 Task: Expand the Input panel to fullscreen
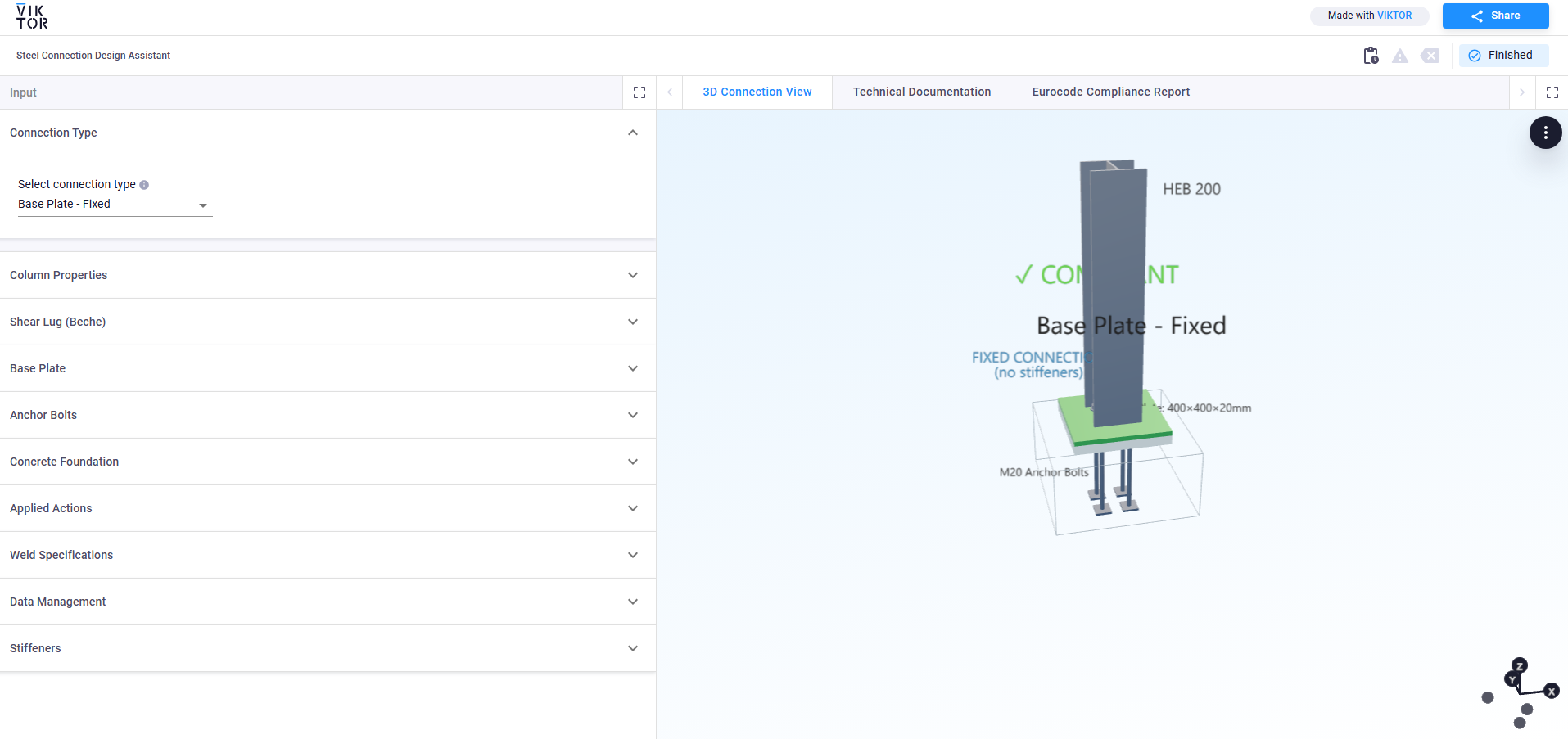tap(639, 92)
